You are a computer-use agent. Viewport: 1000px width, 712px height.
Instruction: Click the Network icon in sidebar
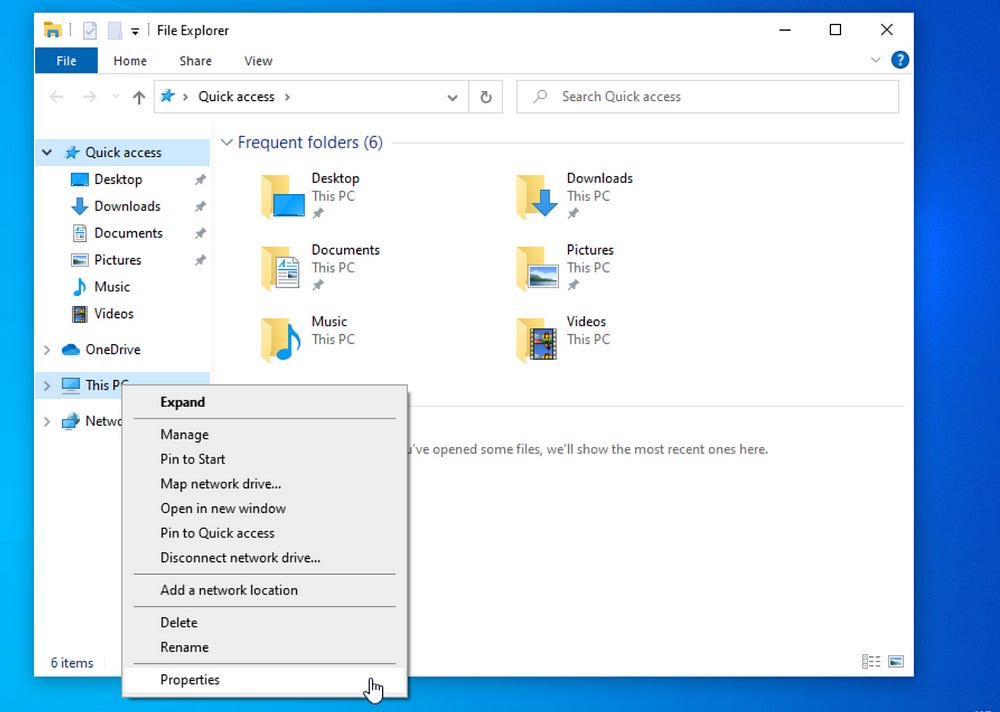[70, 421]
